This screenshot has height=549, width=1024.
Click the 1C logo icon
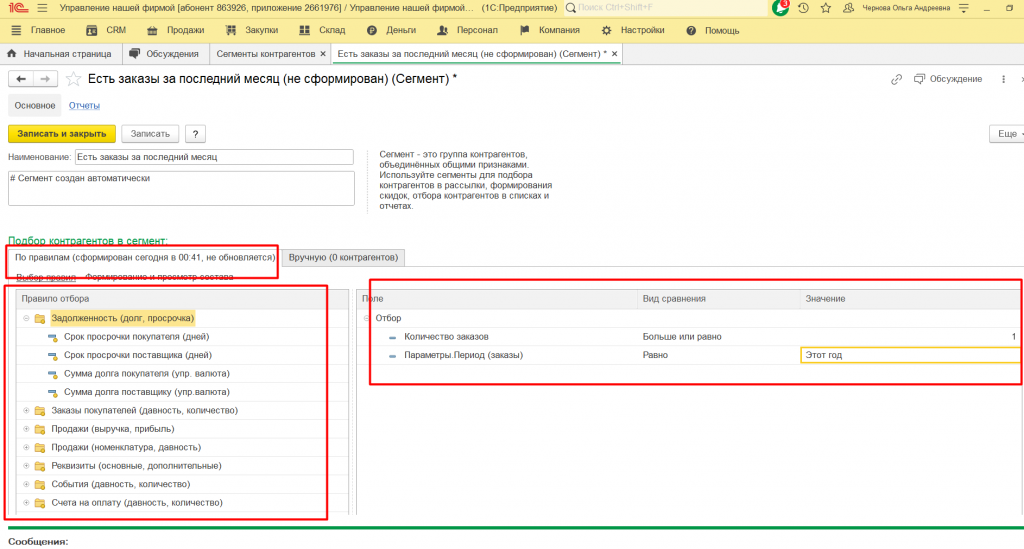[18, 8]
